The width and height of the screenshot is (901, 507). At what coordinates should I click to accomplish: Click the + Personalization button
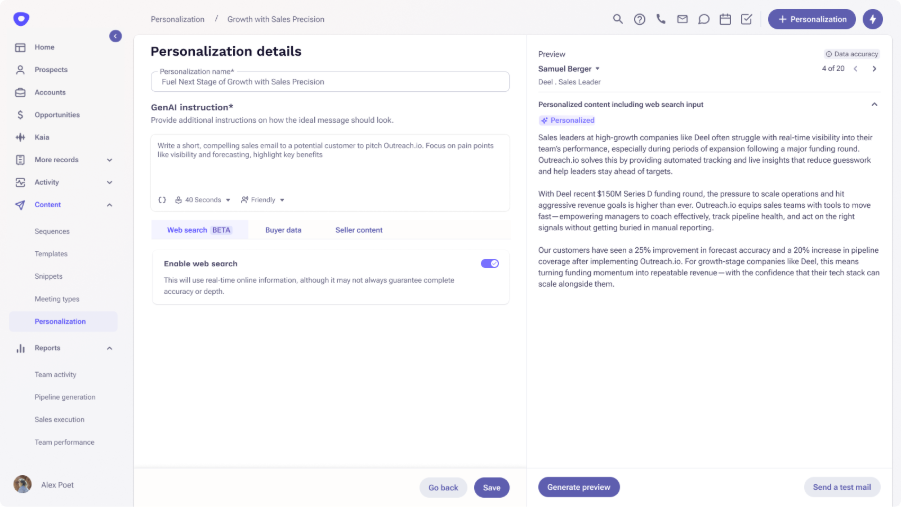pos(811,19)
